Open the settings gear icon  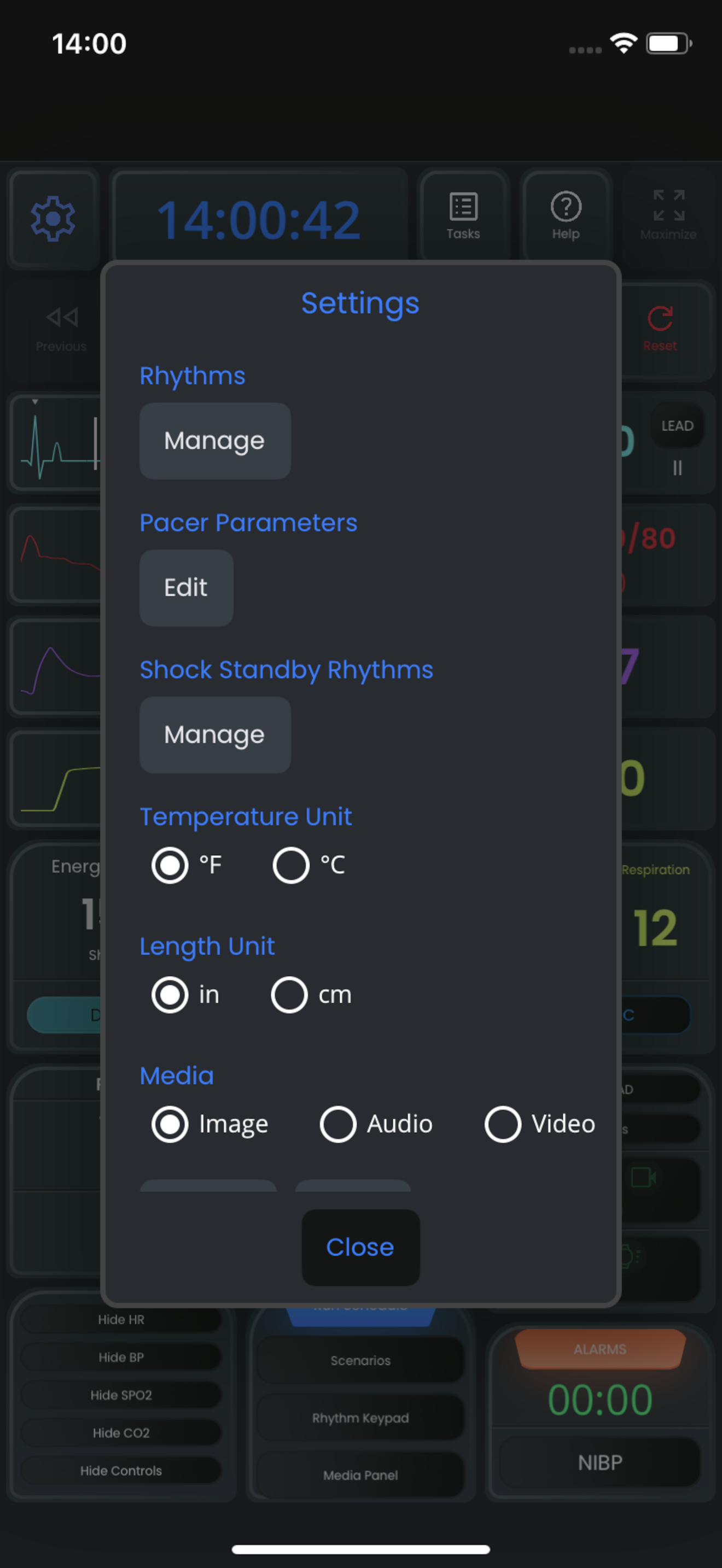tap(53, 219)
